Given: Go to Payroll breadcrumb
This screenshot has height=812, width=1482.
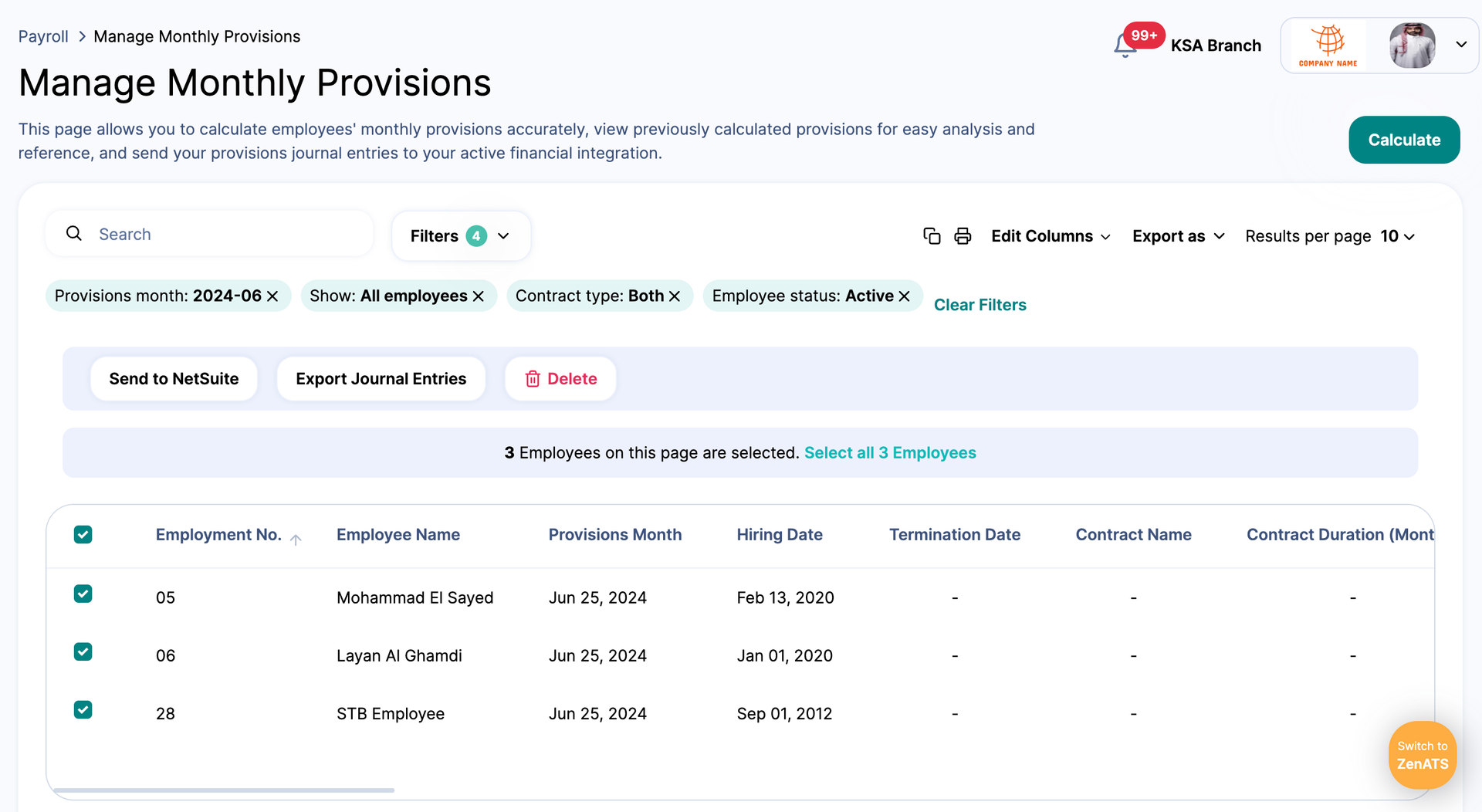Looking at the screenshot, I should tap(43, 36).
